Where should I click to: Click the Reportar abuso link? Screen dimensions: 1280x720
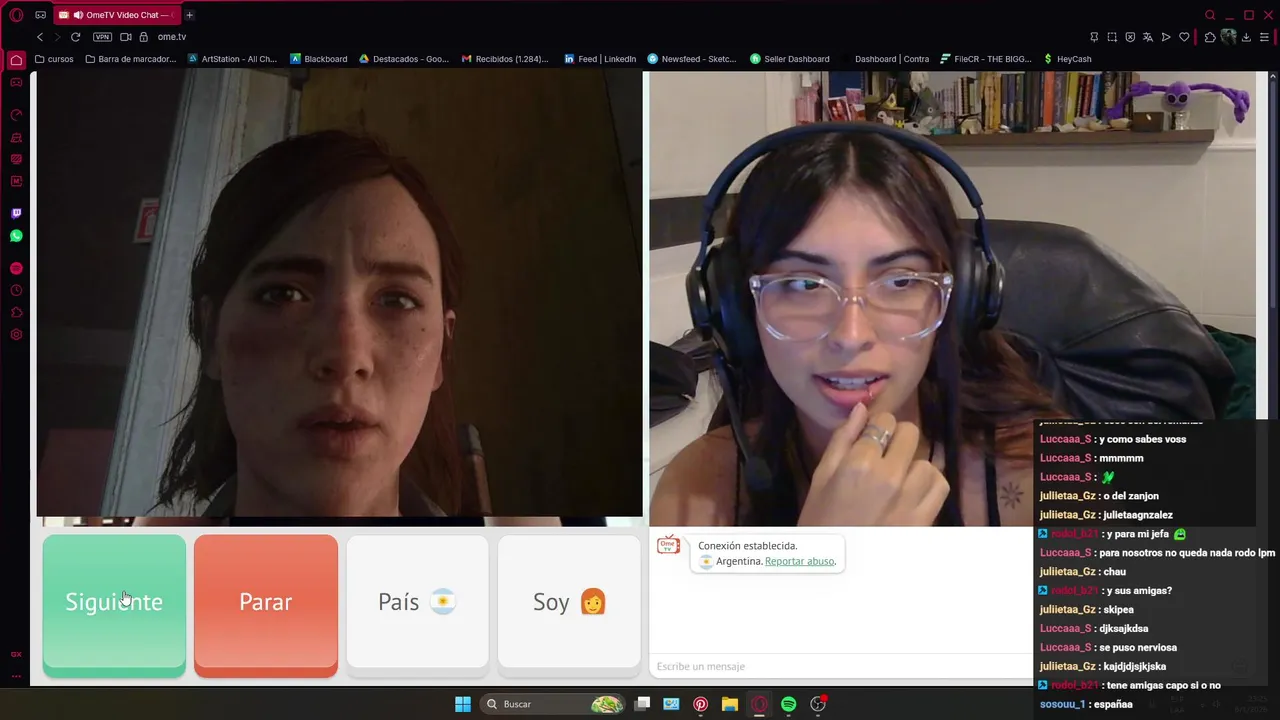(799, 561)
